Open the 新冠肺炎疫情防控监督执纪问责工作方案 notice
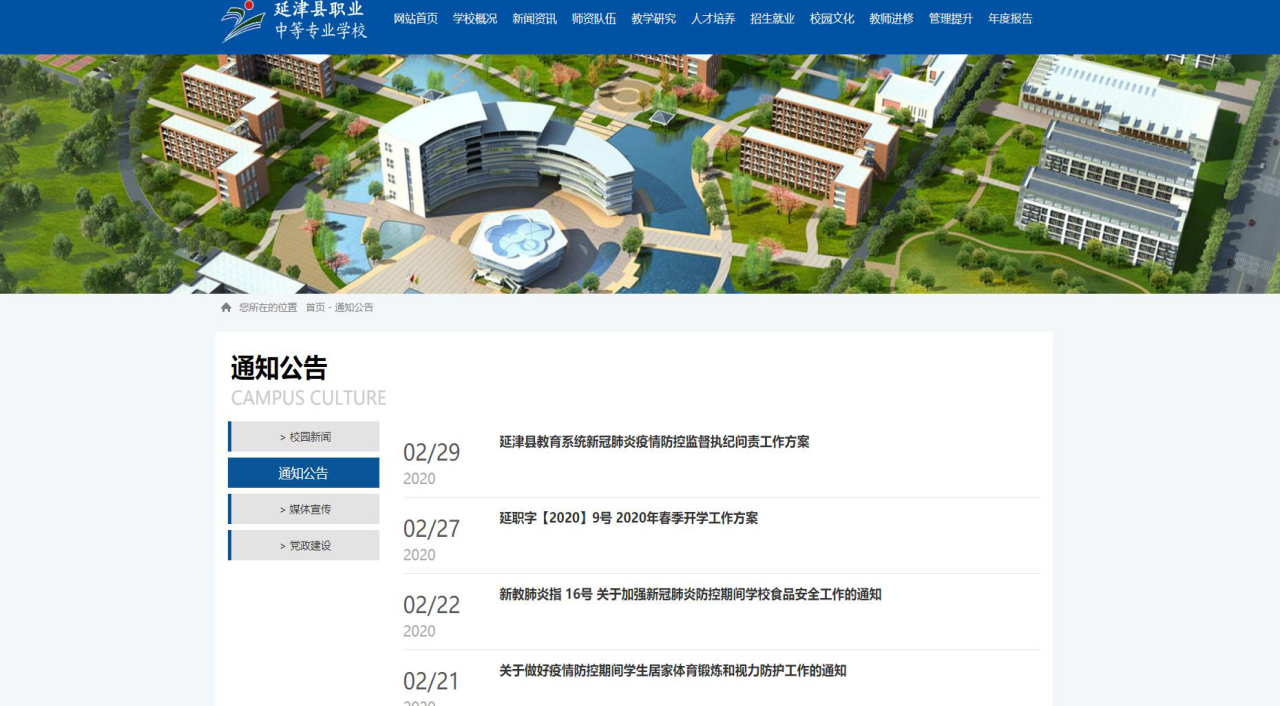Viewport: 1280px width, 706px height. [654, 442]
